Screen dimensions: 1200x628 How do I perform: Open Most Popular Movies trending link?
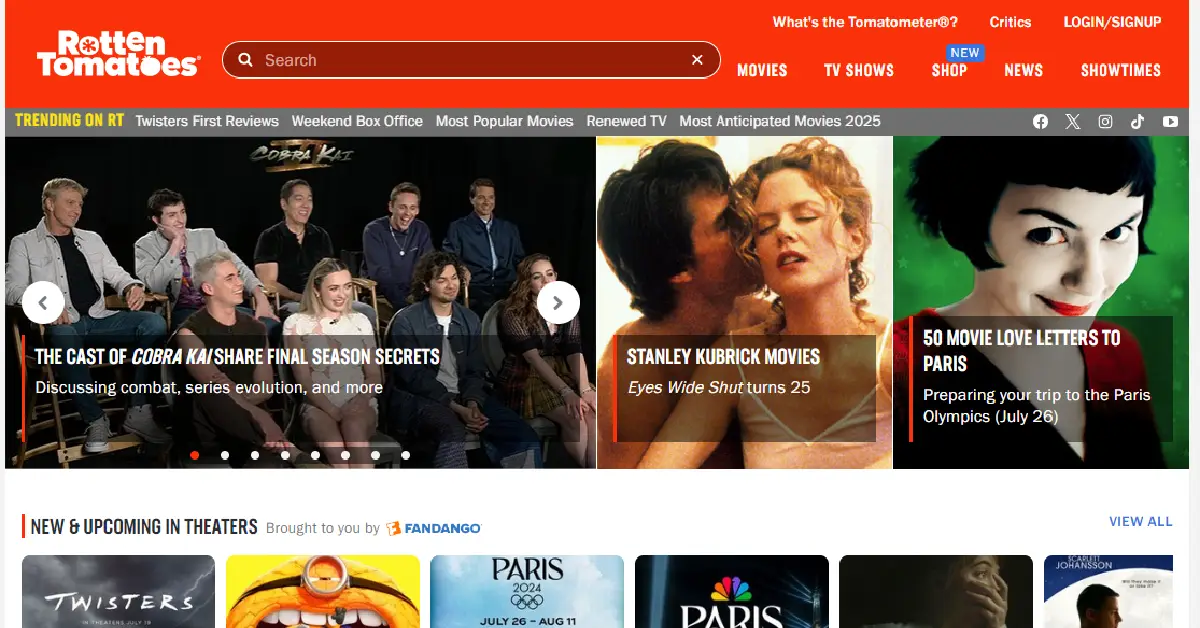tap(505, 121)
